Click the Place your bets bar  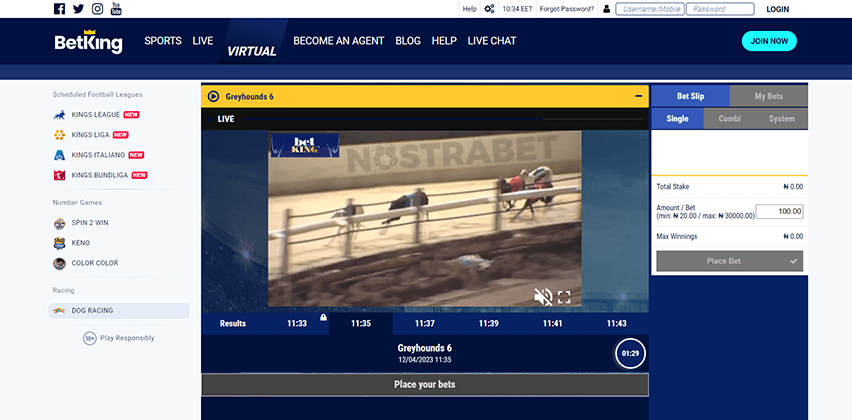pos(425,385)
